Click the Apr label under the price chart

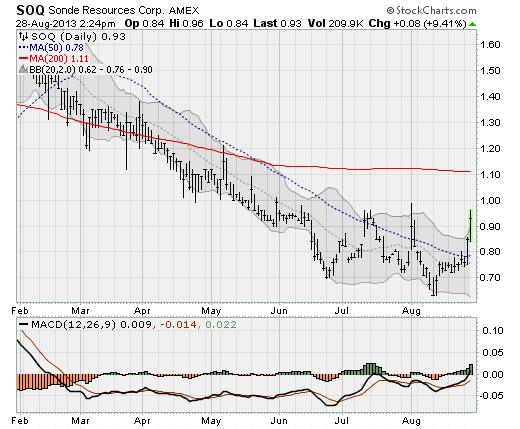(142, 311)
